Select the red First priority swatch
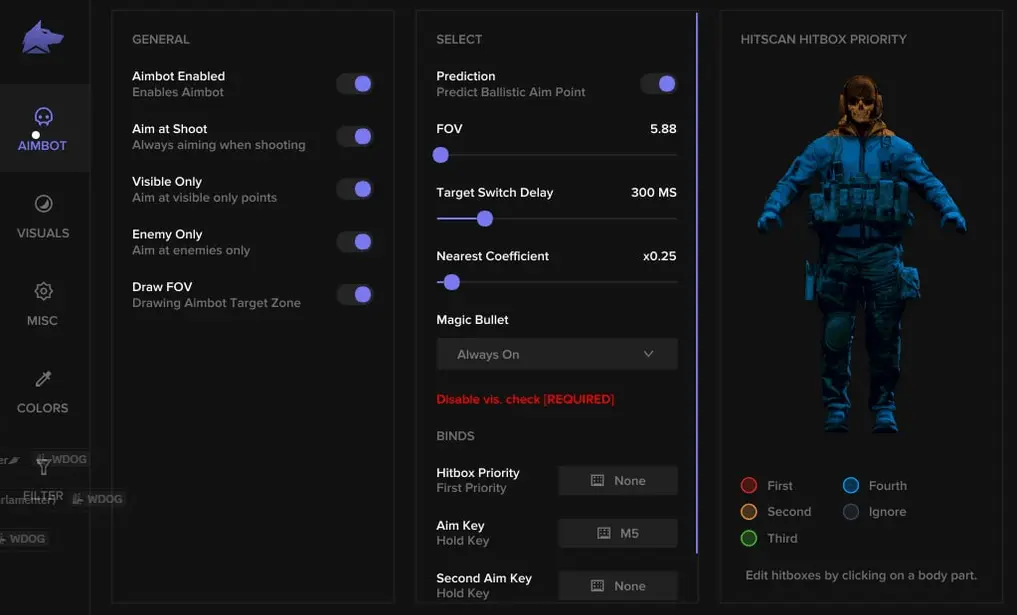The height and width of the screenshot is (615, 1017). click(x=748, y=485)
